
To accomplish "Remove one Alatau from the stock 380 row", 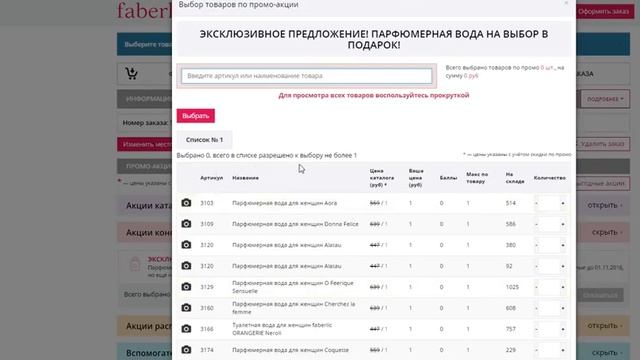I will coord(536,245).
